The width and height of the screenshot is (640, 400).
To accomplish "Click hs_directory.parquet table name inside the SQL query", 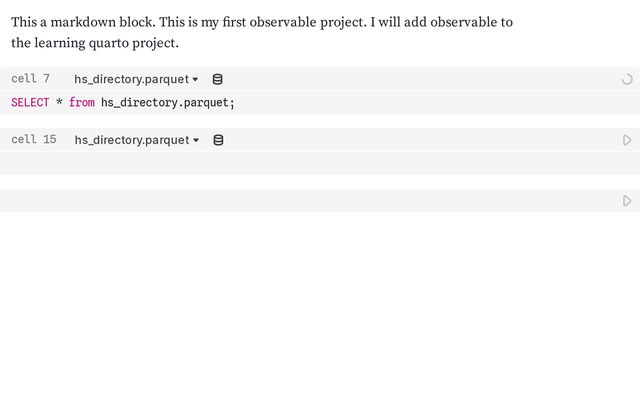I will pyautogui.click(x=165, y=103).
